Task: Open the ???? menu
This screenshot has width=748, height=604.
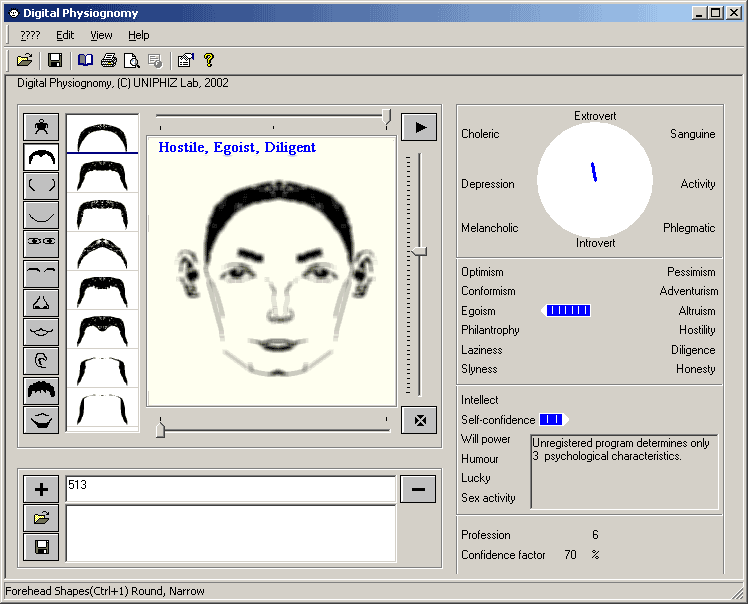Action: [x=30, y=35]
